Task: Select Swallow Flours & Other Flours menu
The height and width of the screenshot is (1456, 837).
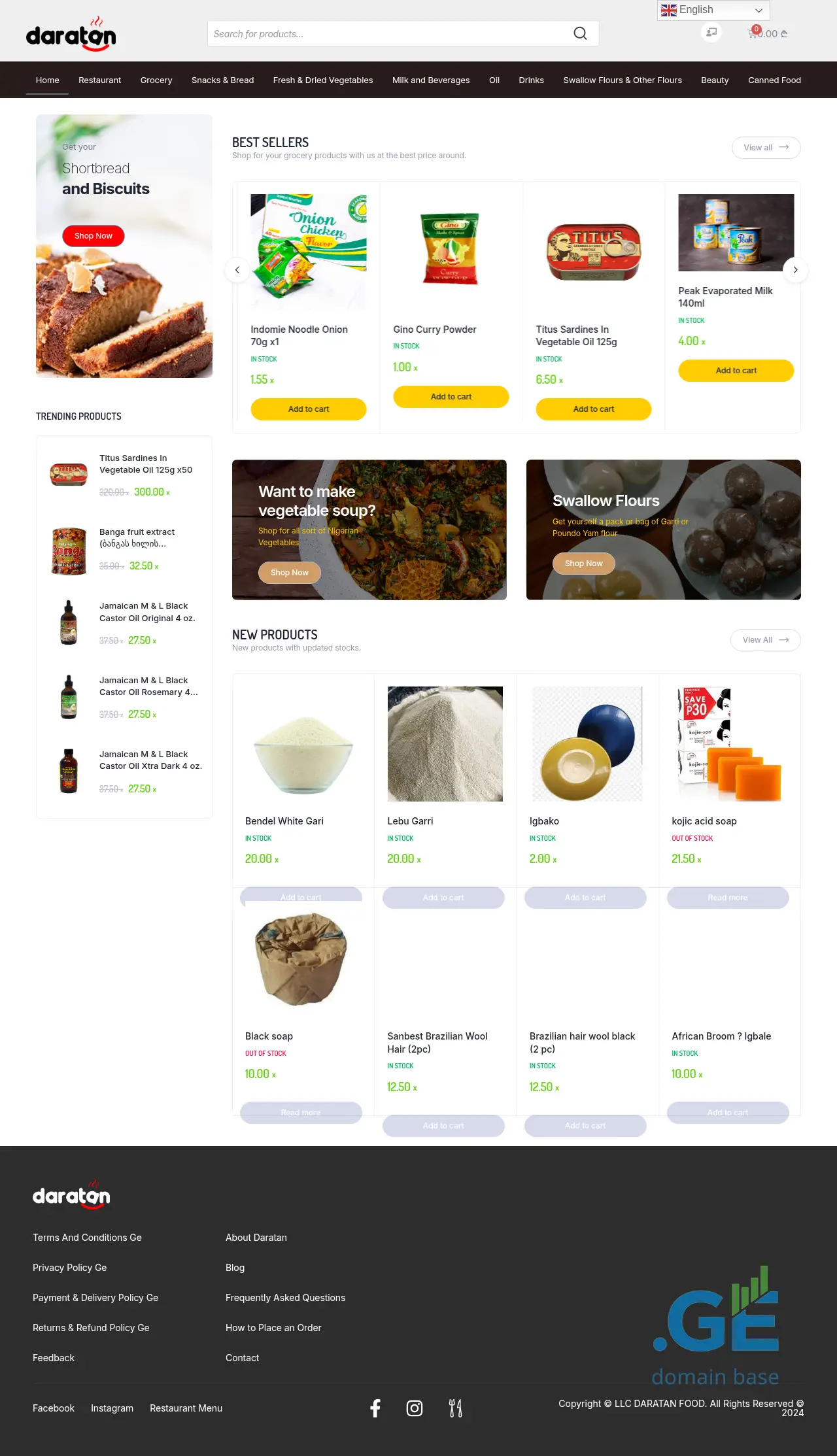Action: 622,80
